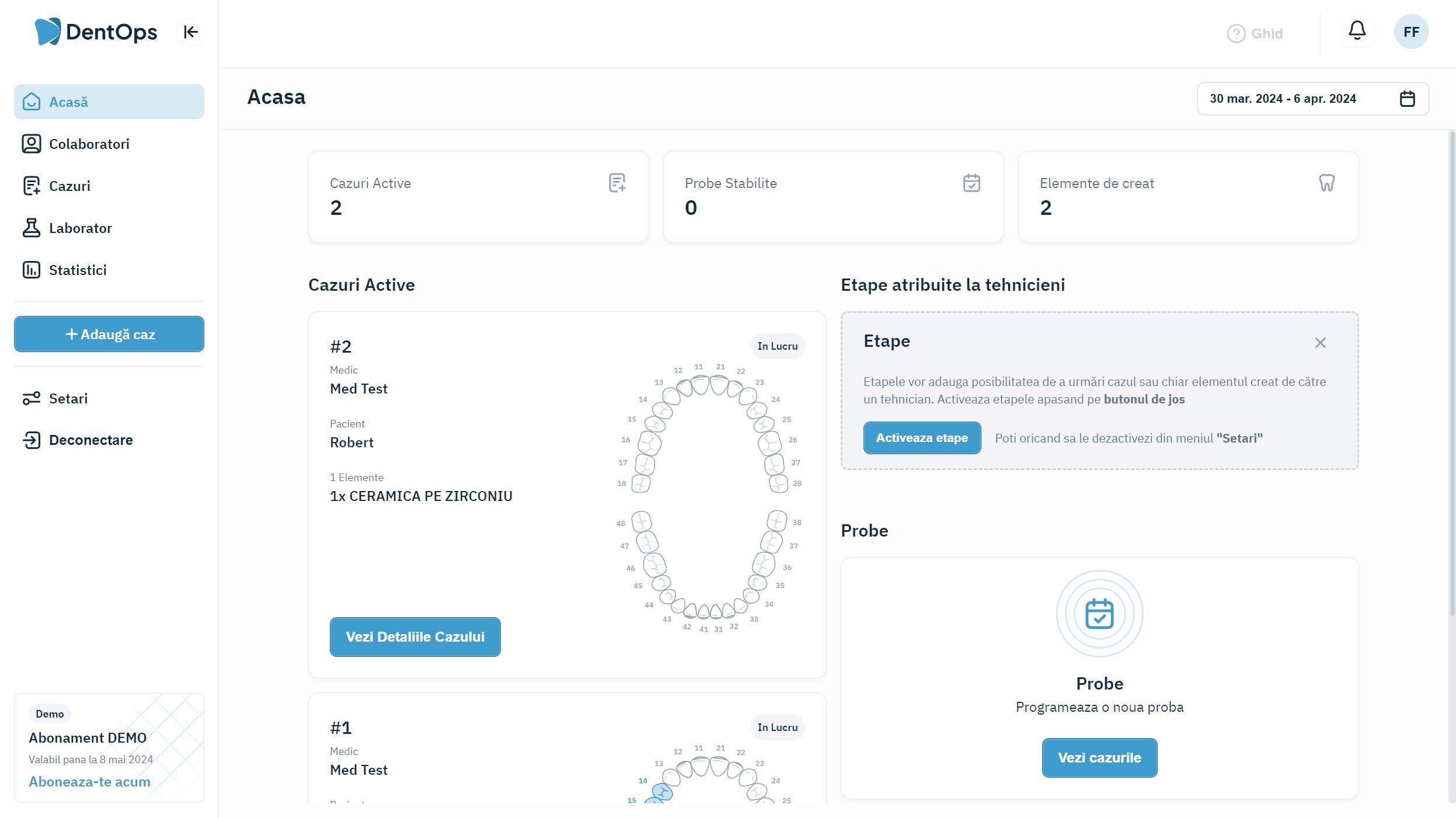This screenshot has width=1456, height=818.
Task: Click the Probe Stabilite calendar-check icon
Action: [971, 183]
